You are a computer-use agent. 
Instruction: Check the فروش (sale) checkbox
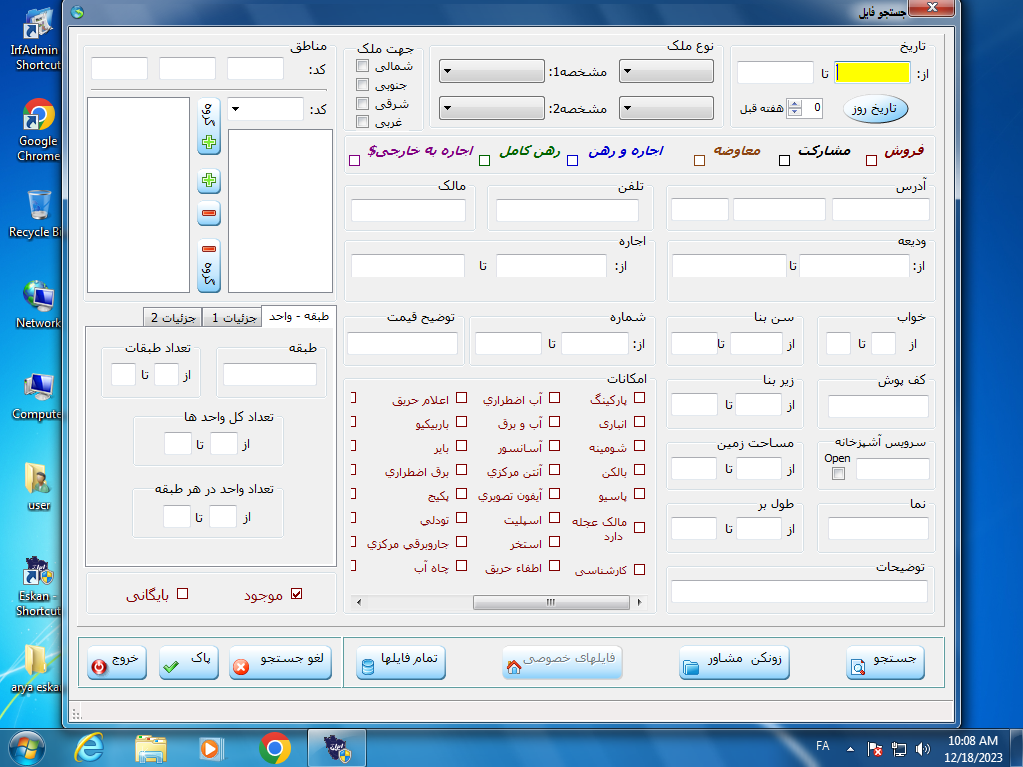[x=871, y=160]
